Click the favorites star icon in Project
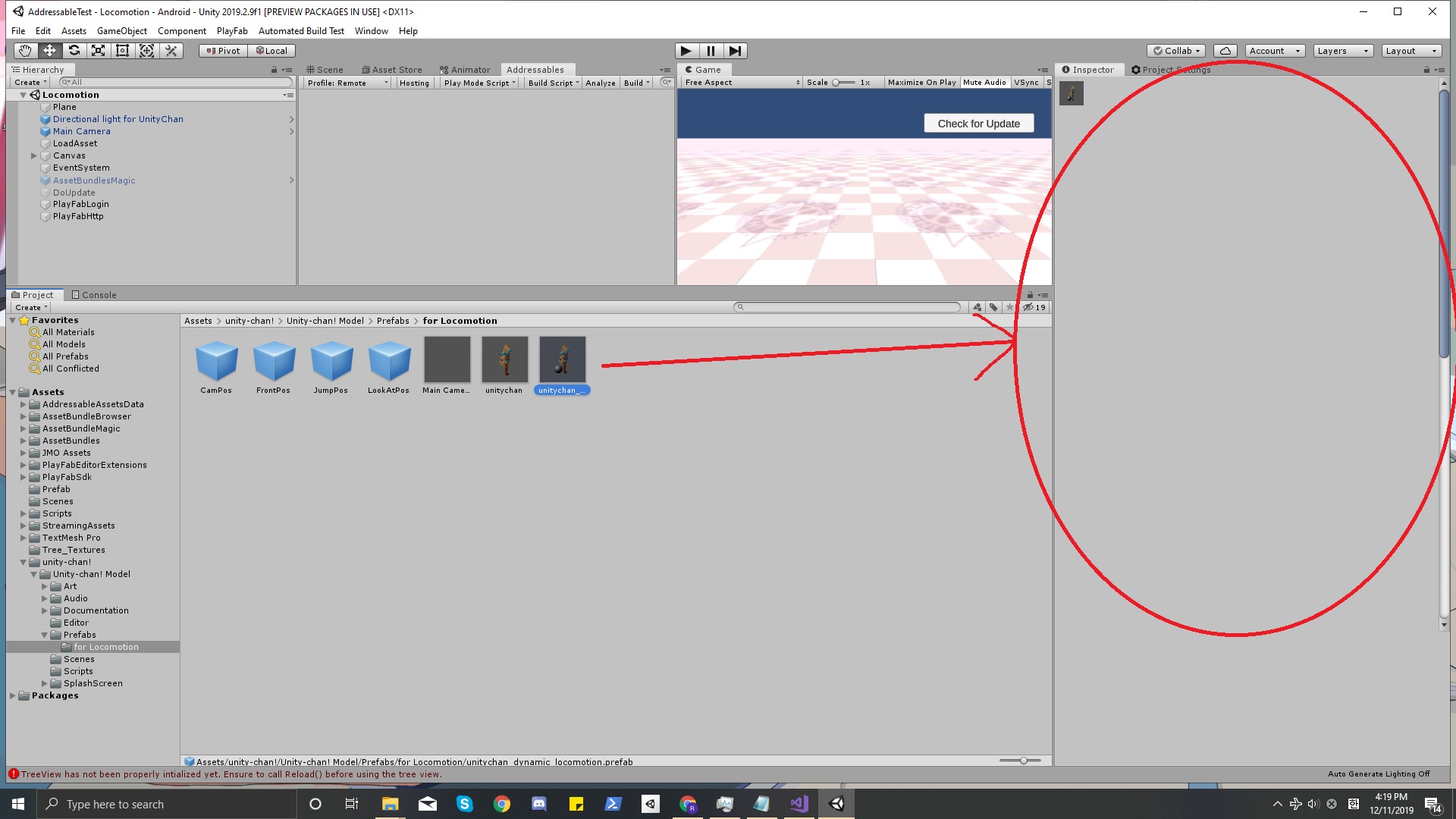The image size is (1456, 819). 1009,307
